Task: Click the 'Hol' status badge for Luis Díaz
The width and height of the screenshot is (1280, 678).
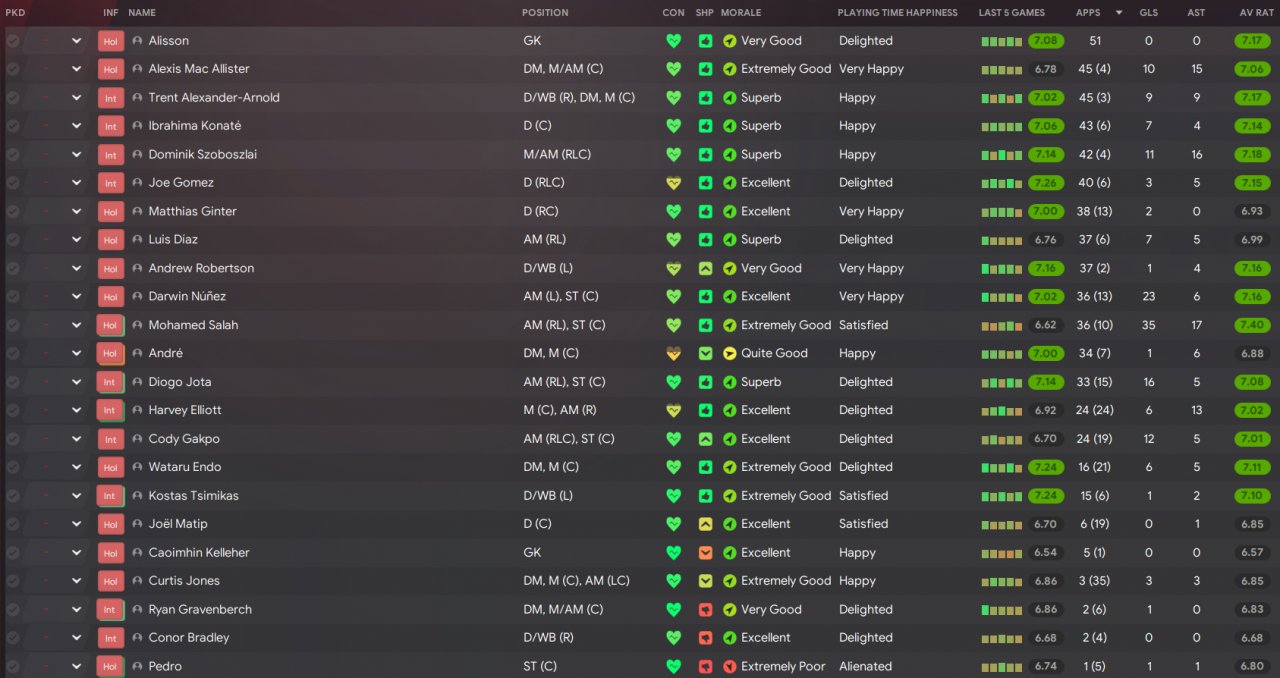Action: tap(110, 240)
